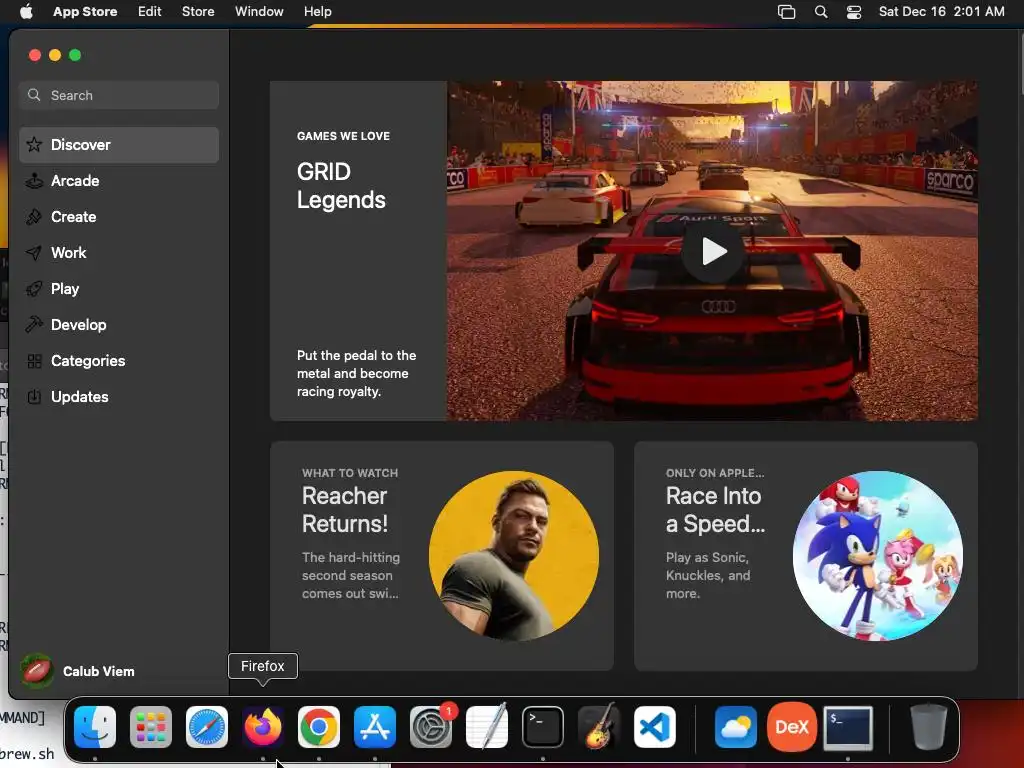Image resolution: width=1024 pixels, height=768 pixels.
Task: Select the Play rocket icon
Action: pyautogui.click(x=34, y=289)
